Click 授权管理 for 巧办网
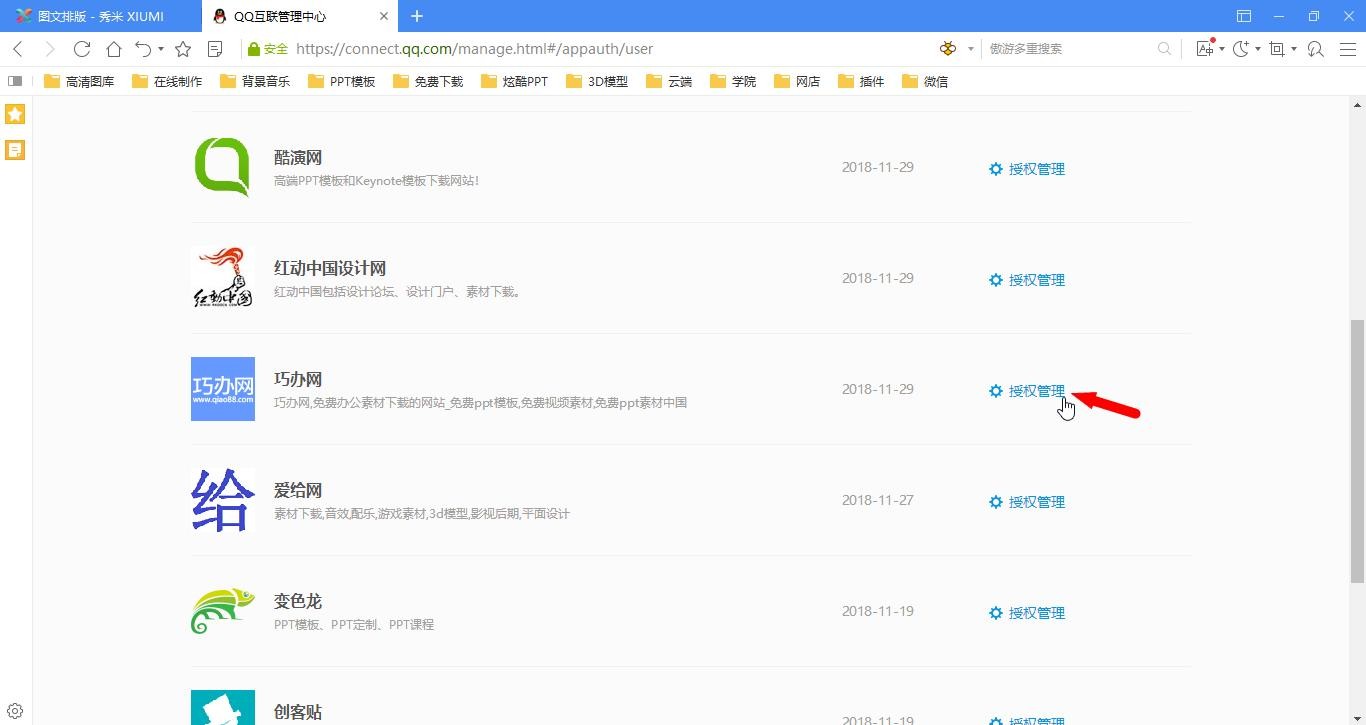Viewport: 1366px width, 725px height. pos(1036,391)
